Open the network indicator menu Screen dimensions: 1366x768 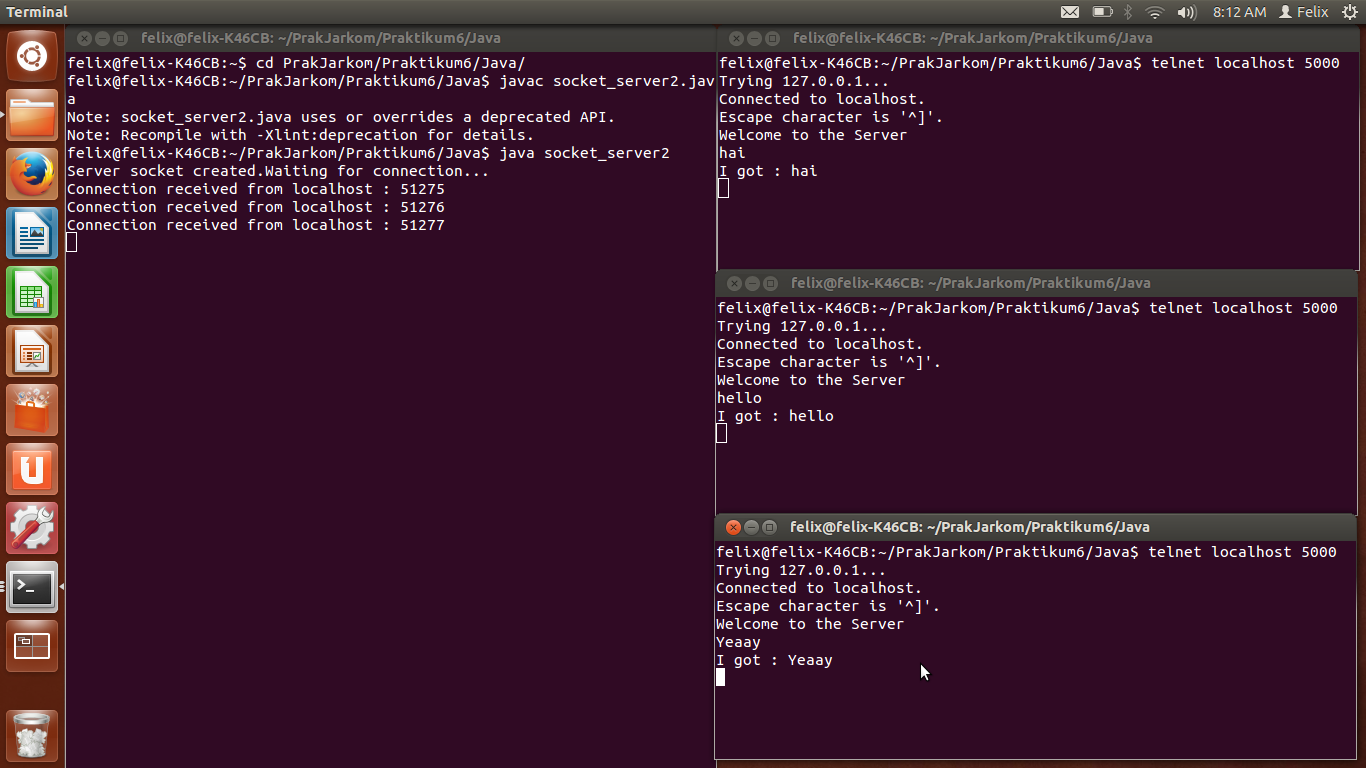pyautogui.click(x=1155, y=12)
